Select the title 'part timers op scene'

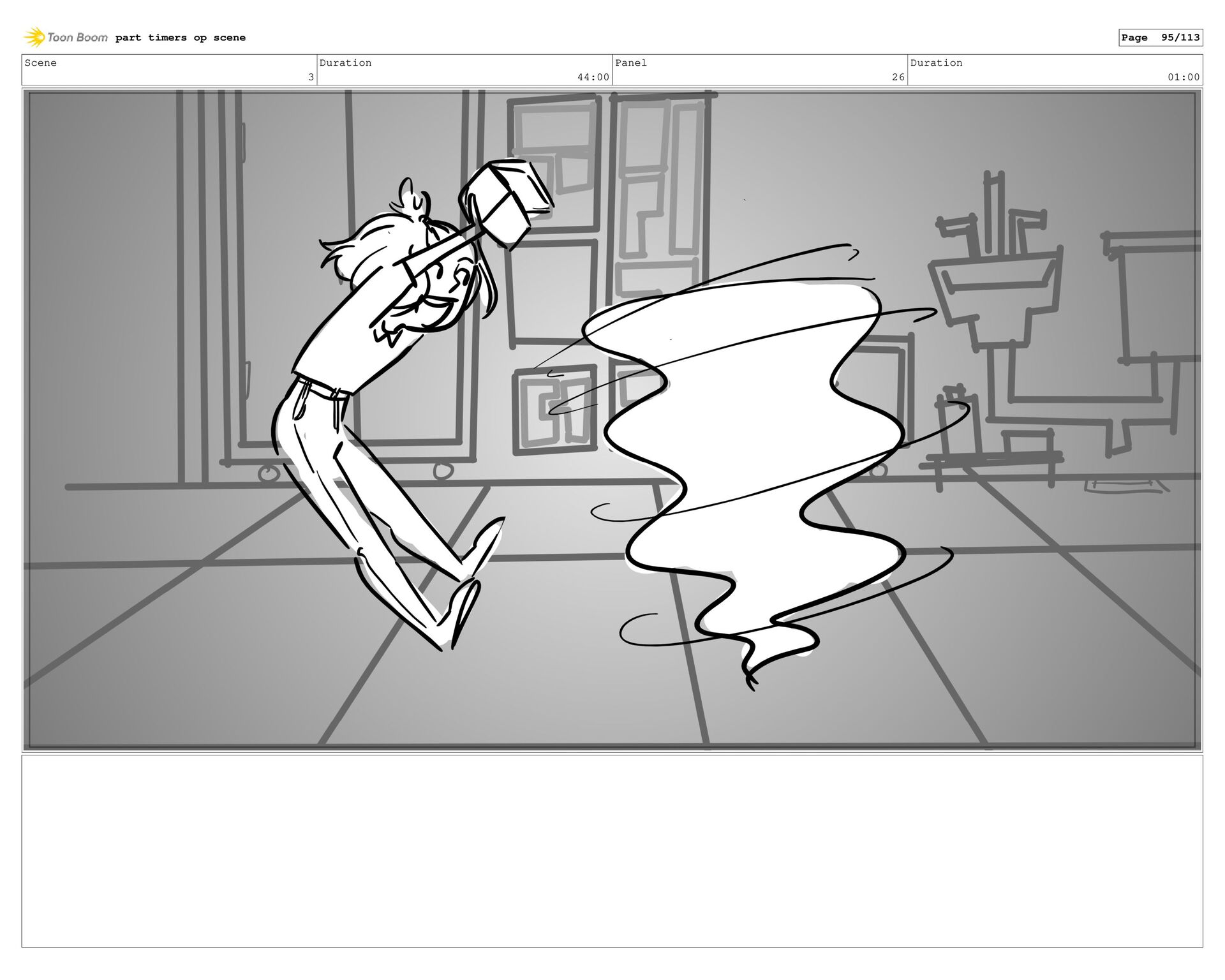181,38
